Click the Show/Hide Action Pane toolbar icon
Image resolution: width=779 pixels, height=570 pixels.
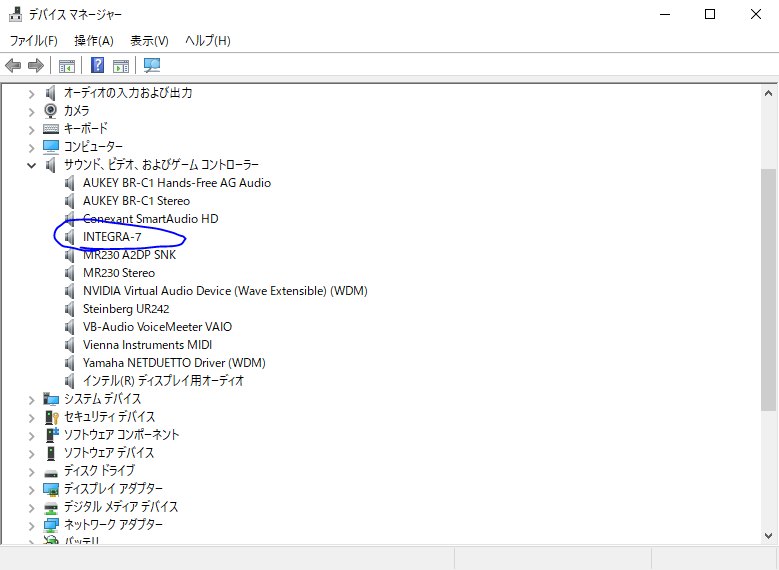(121, 65)
